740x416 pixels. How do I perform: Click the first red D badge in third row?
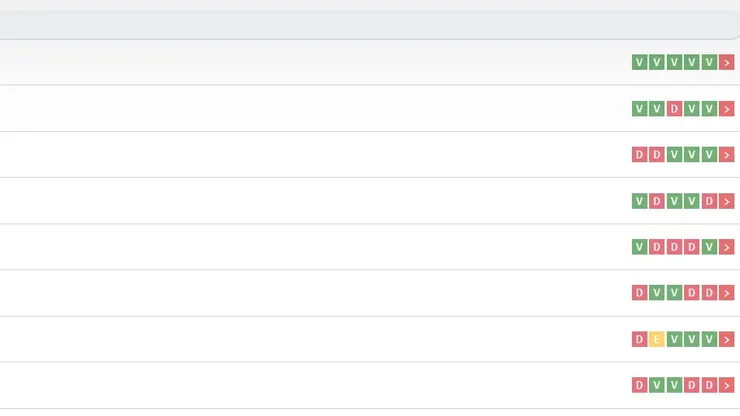coord(639,155)
